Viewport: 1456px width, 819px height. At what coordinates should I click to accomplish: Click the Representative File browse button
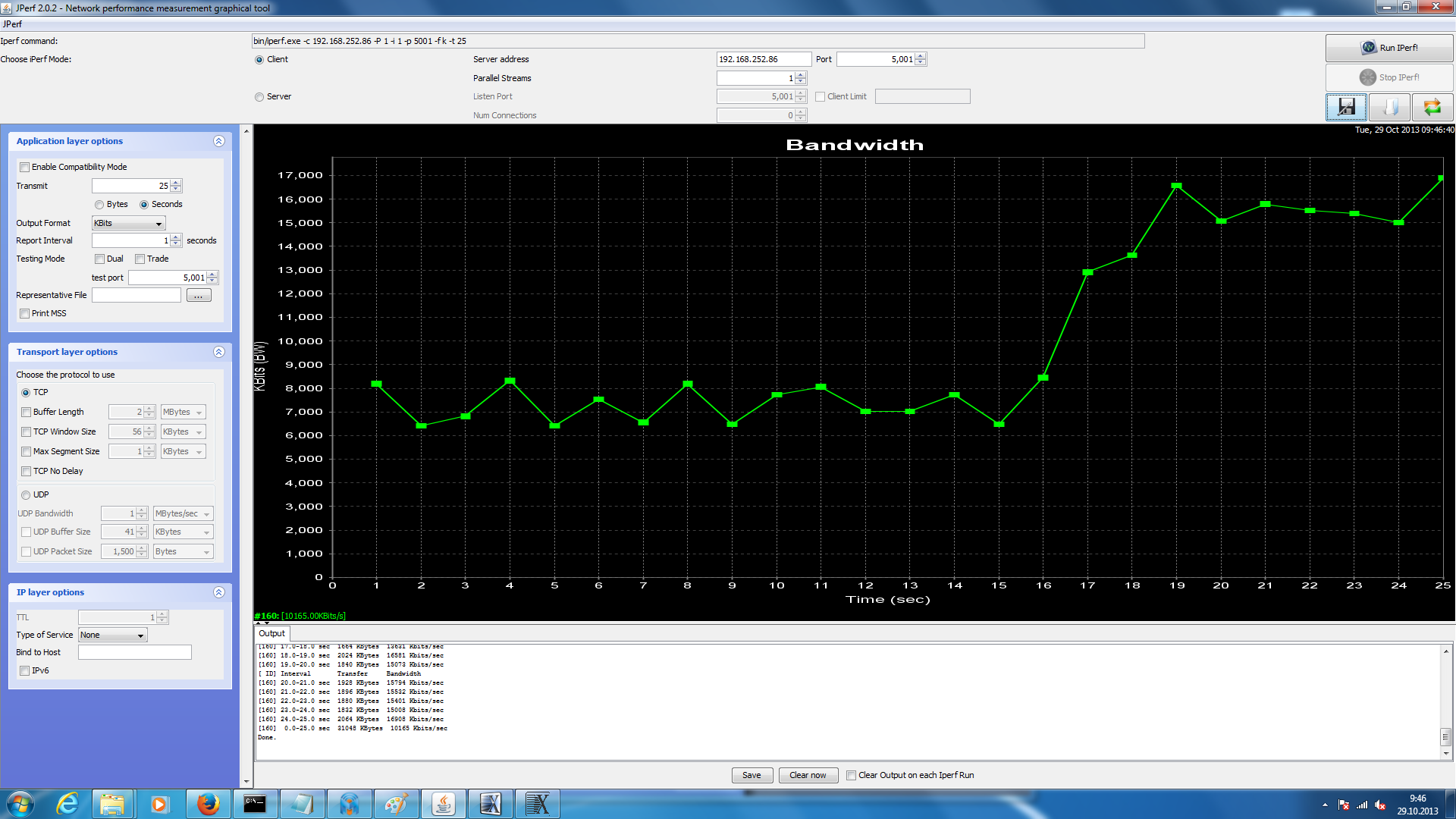(x=199, y=296)
